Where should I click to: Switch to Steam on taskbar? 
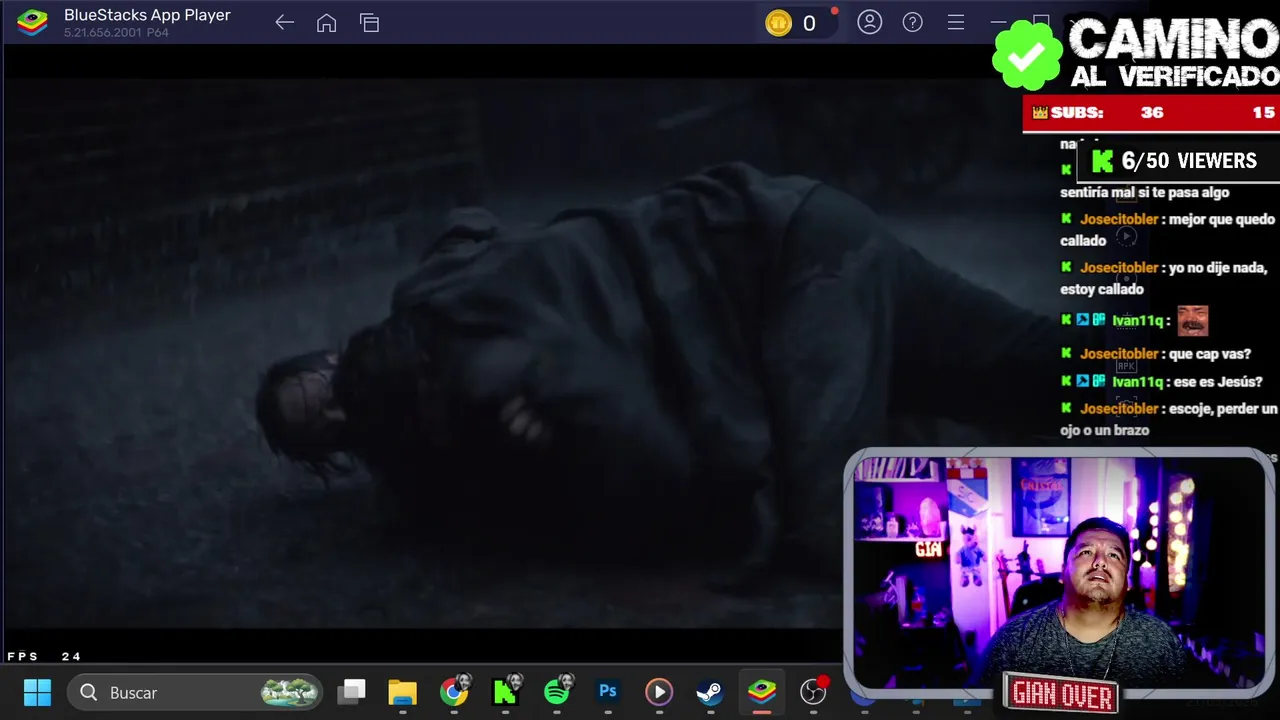pyautogui.click(x=709, y=692)
